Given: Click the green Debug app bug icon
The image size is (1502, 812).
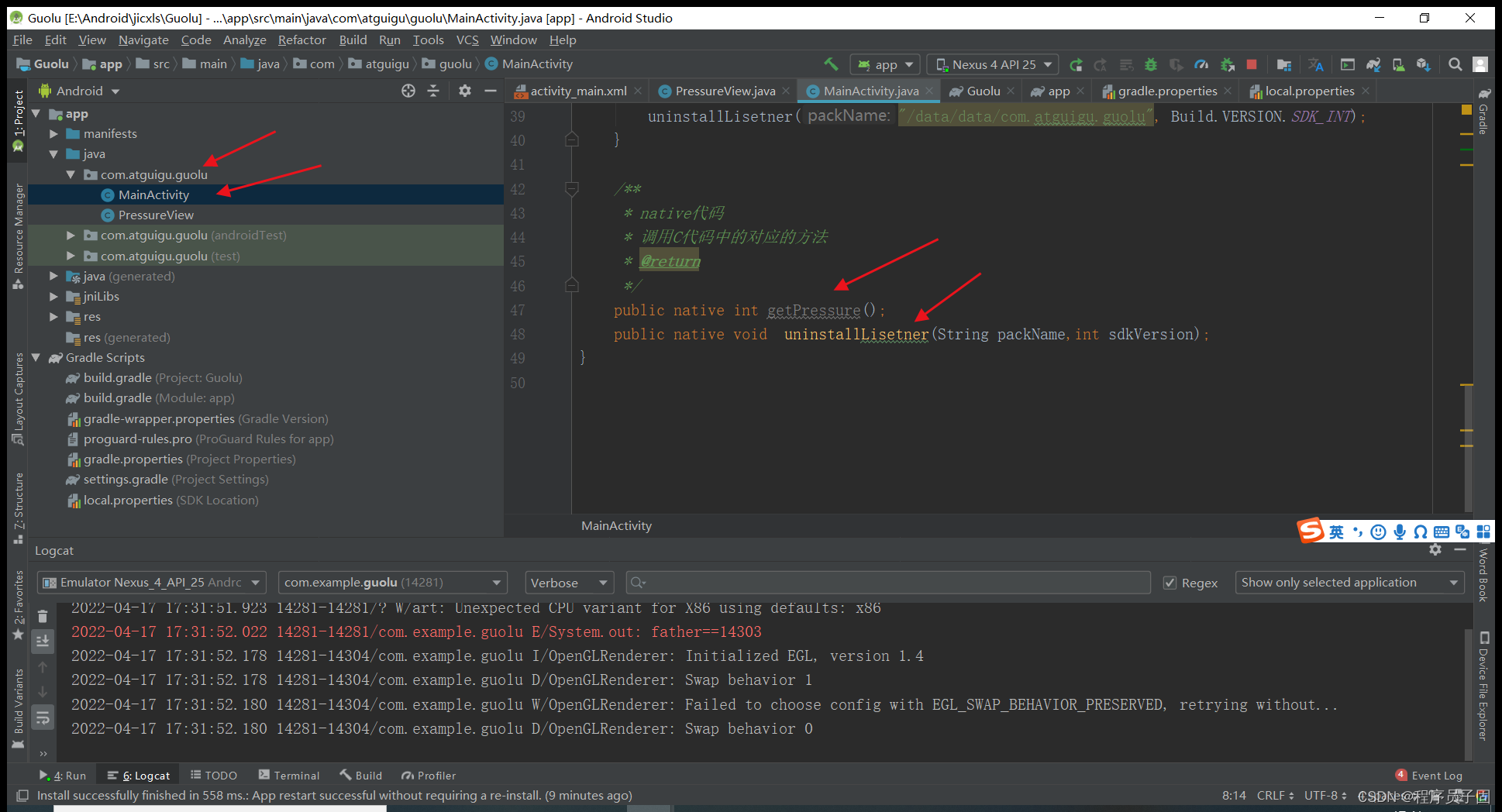Looking at the screenshot, I should pos(1151,65).
